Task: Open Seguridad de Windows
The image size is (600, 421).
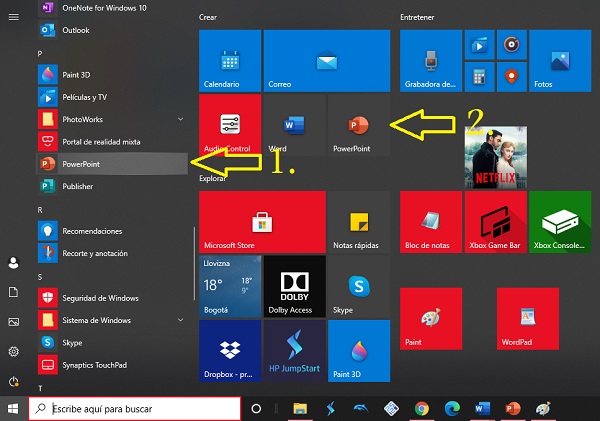Action: coord(112,298)
